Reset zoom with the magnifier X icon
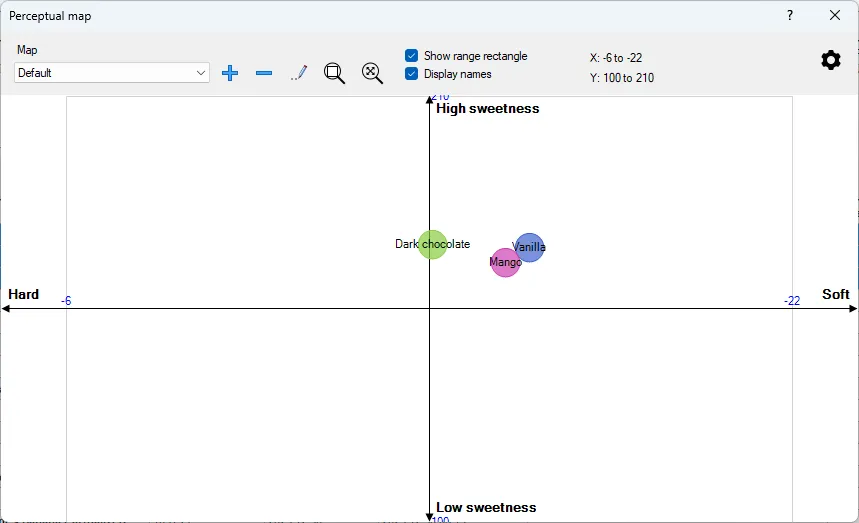 coord(373,73)
